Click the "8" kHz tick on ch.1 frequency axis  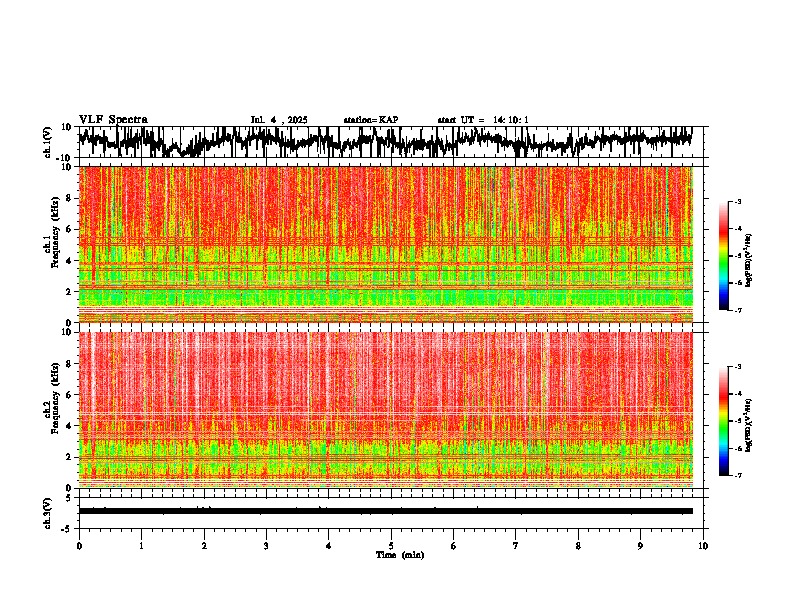(70, 198)
